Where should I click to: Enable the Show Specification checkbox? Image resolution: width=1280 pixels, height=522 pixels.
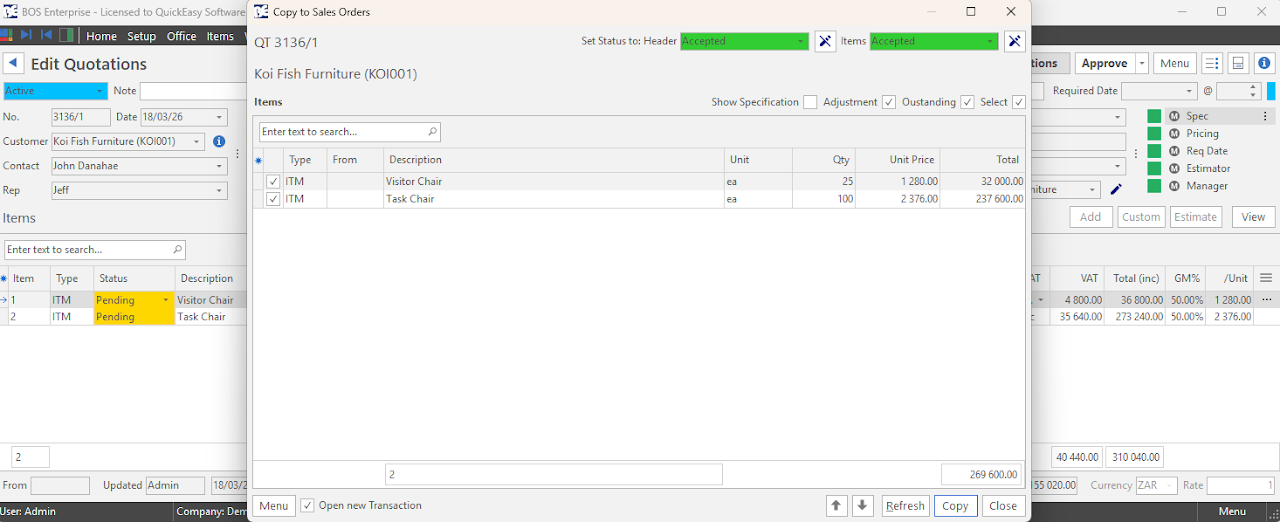[x=810, y=102]
